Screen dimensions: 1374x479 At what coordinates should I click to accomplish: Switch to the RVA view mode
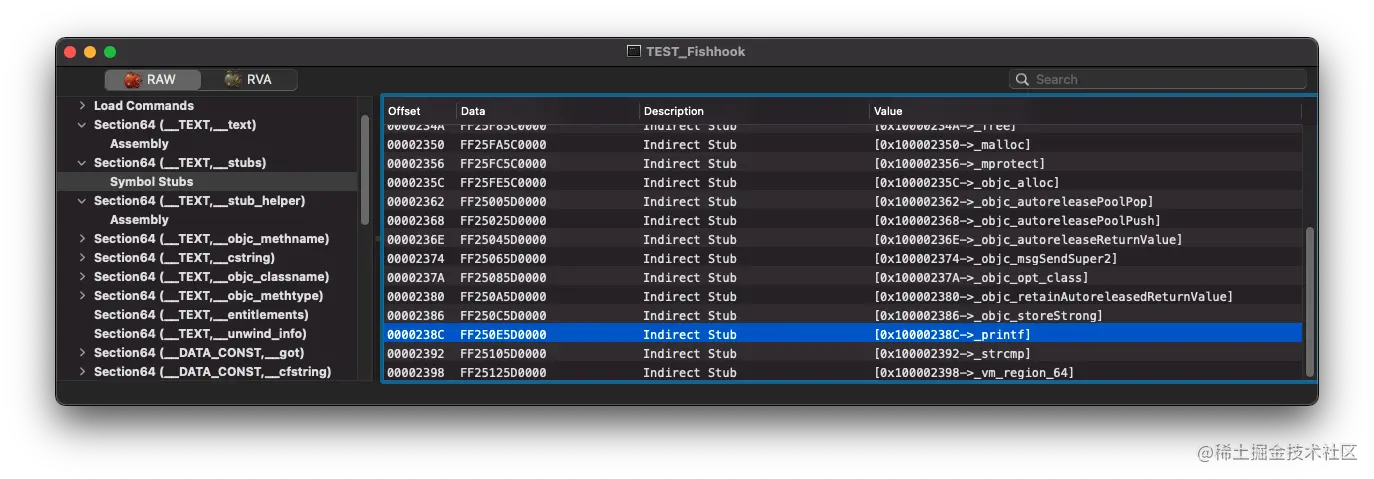click(248, 80)
